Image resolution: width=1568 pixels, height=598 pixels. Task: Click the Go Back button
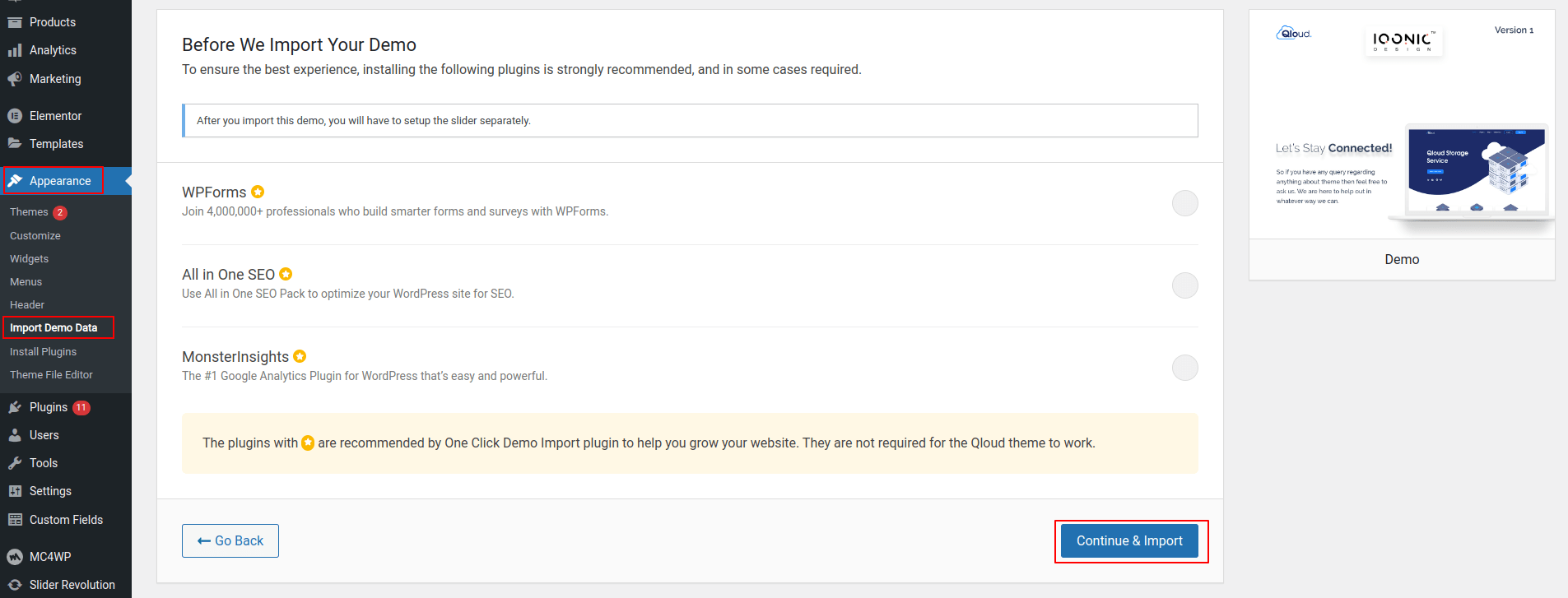pos(230,540)
